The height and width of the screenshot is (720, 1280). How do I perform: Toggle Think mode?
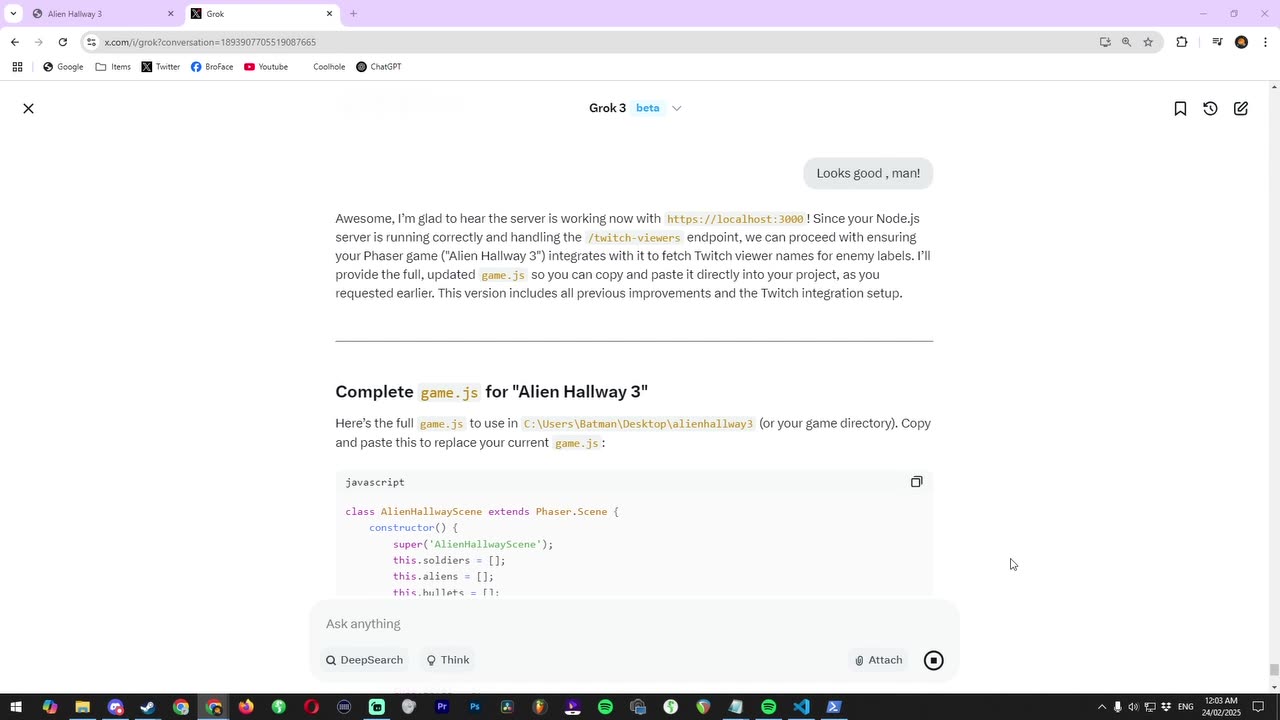[447, 660]
